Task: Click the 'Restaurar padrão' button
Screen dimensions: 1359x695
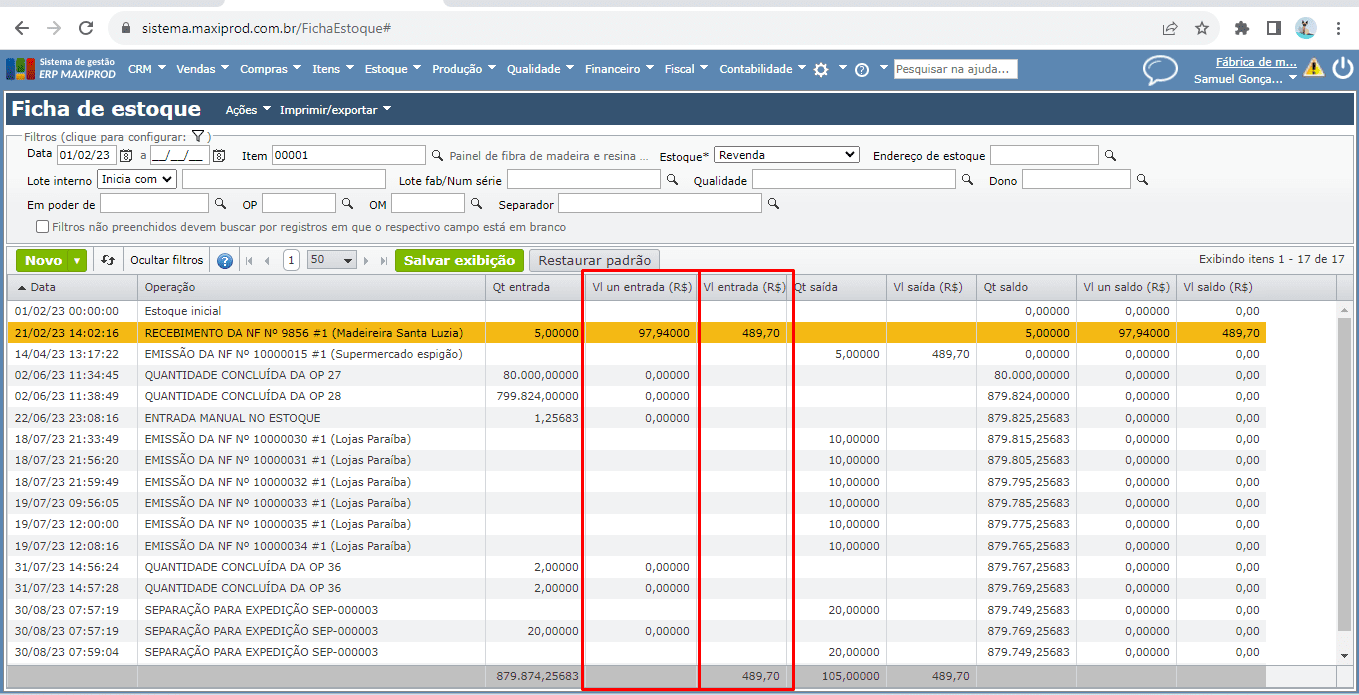Action: [x=594, y=261]
